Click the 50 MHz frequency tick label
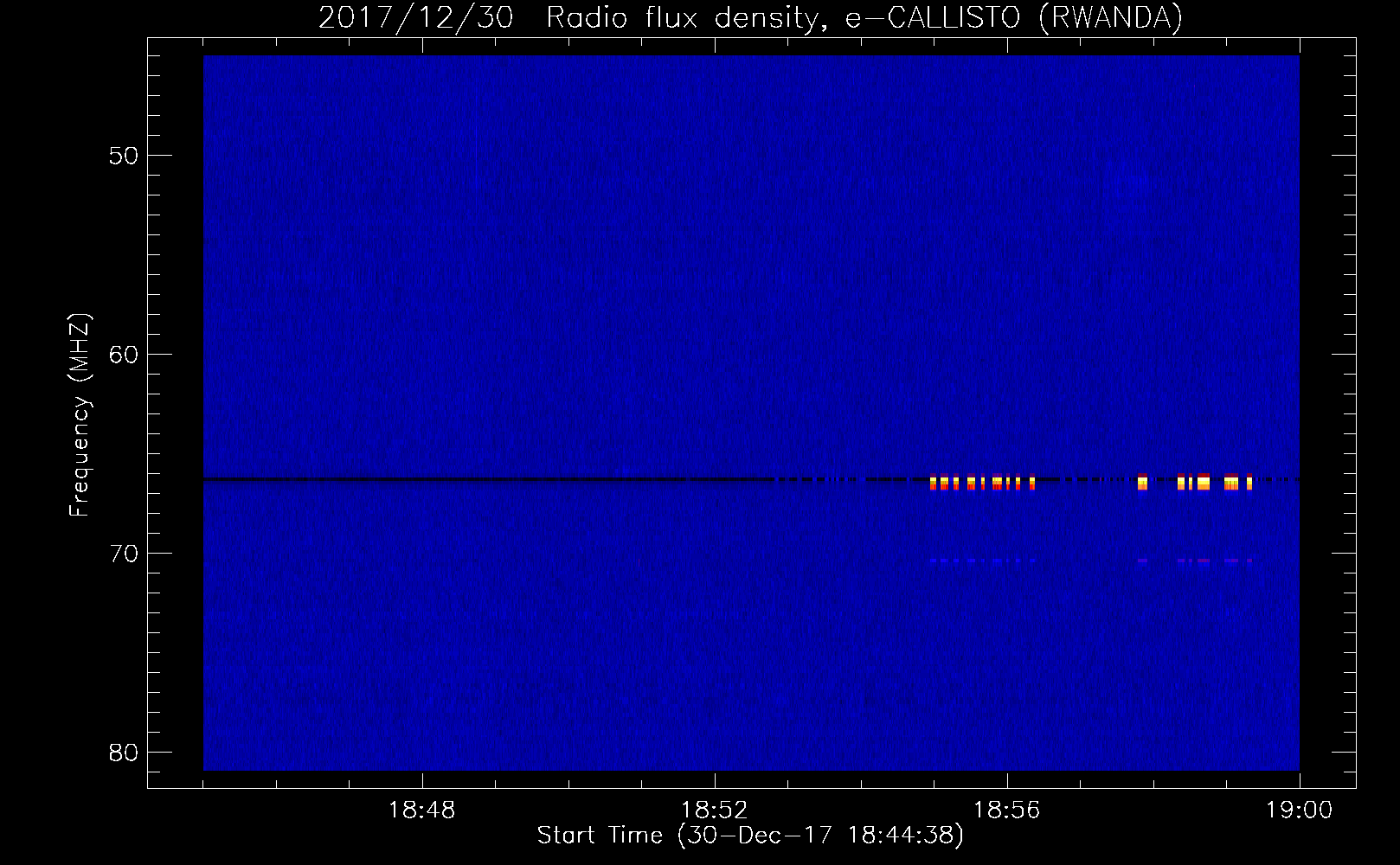This screenshot has height=865, width=1400. (x=124, y=156)
